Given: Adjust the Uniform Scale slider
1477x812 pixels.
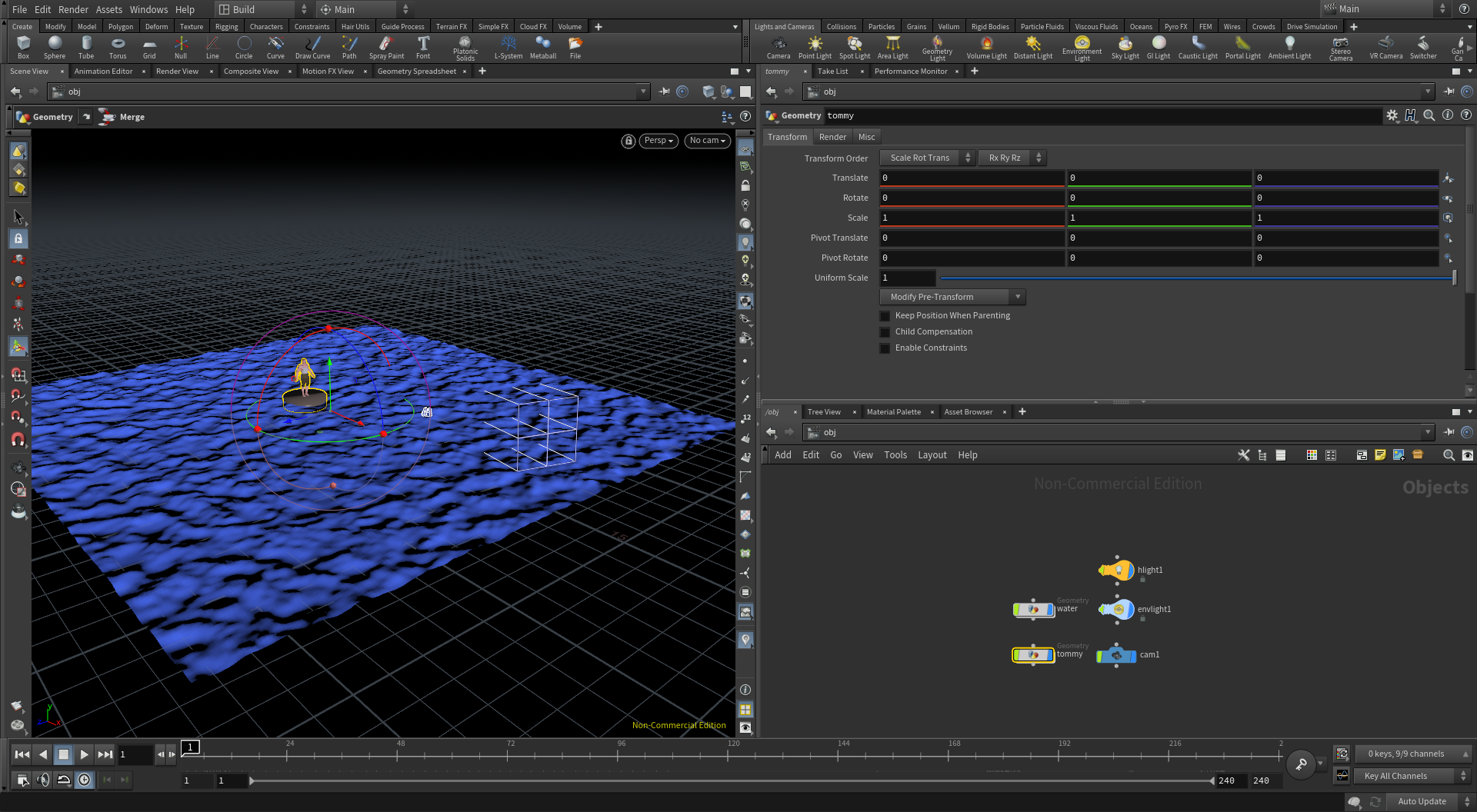Looking at the screenshot, I should coord(1197,278).
